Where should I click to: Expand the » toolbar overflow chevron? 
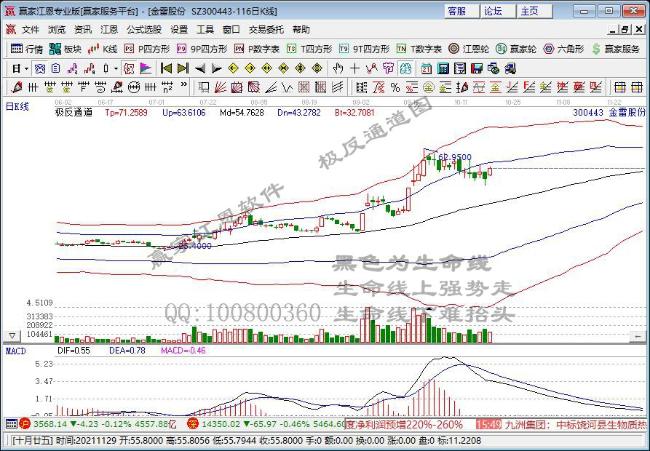(184, 85)
